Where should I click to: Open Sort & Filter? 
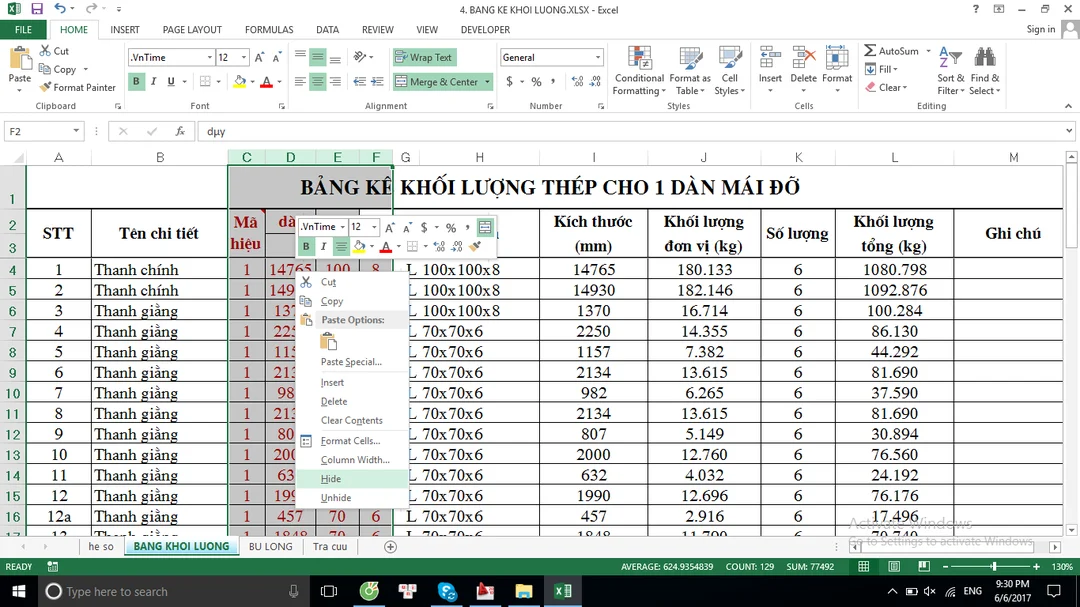pos(951,71)
